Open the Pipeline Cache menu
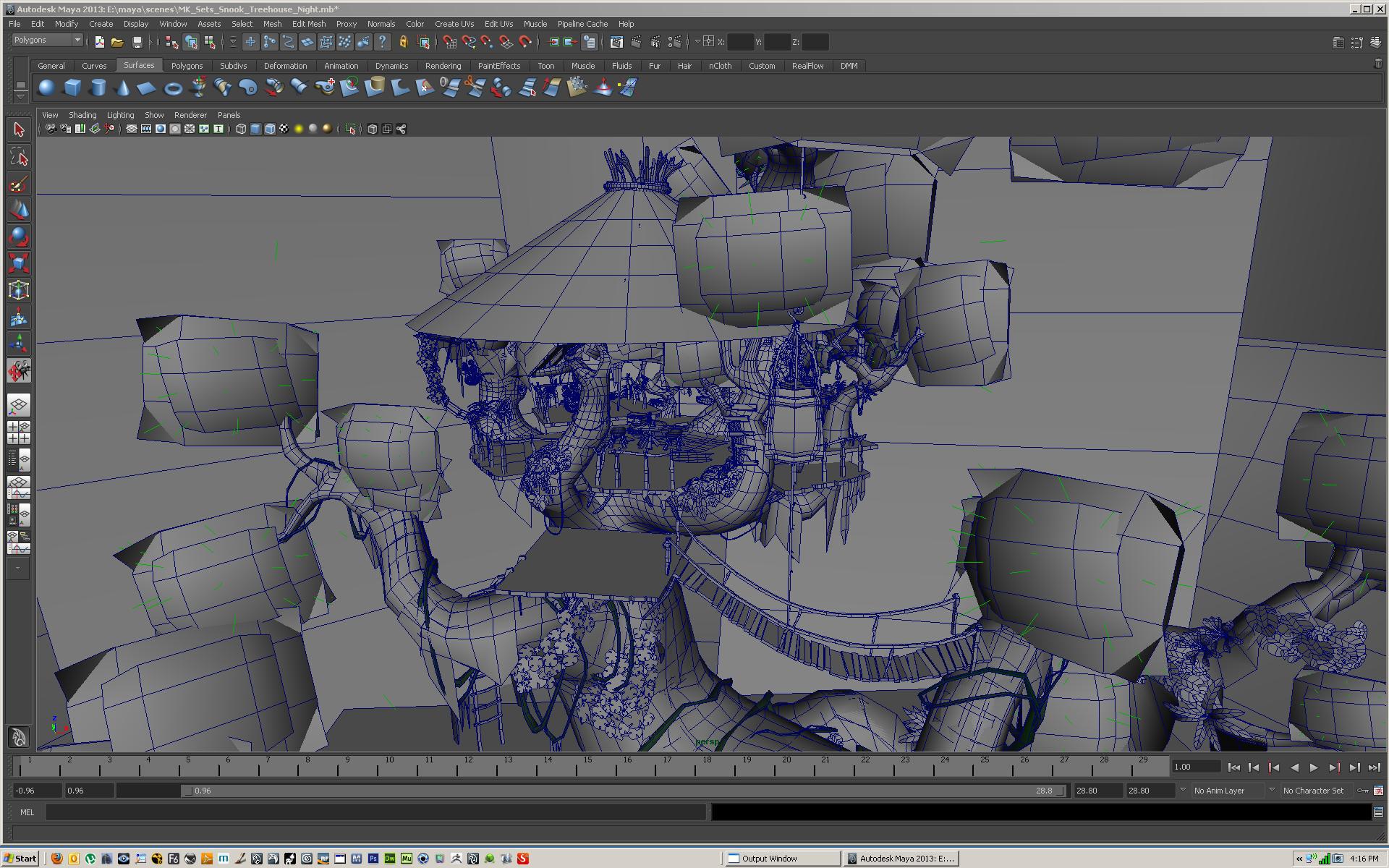 point(582,24)
